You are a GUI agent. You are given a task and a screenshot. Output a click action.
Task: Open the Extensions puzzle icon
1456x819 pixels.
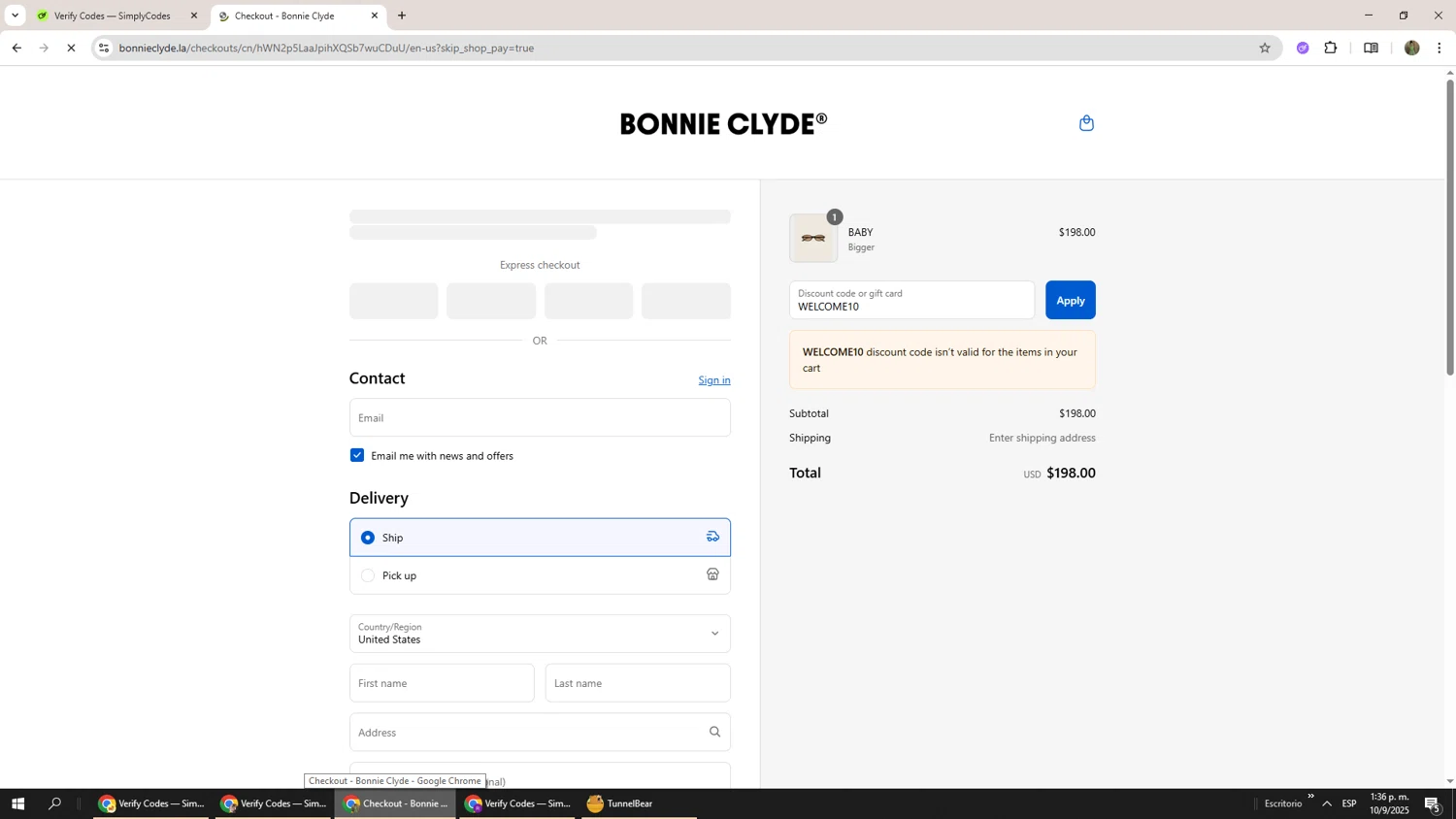coord(1331,48)
